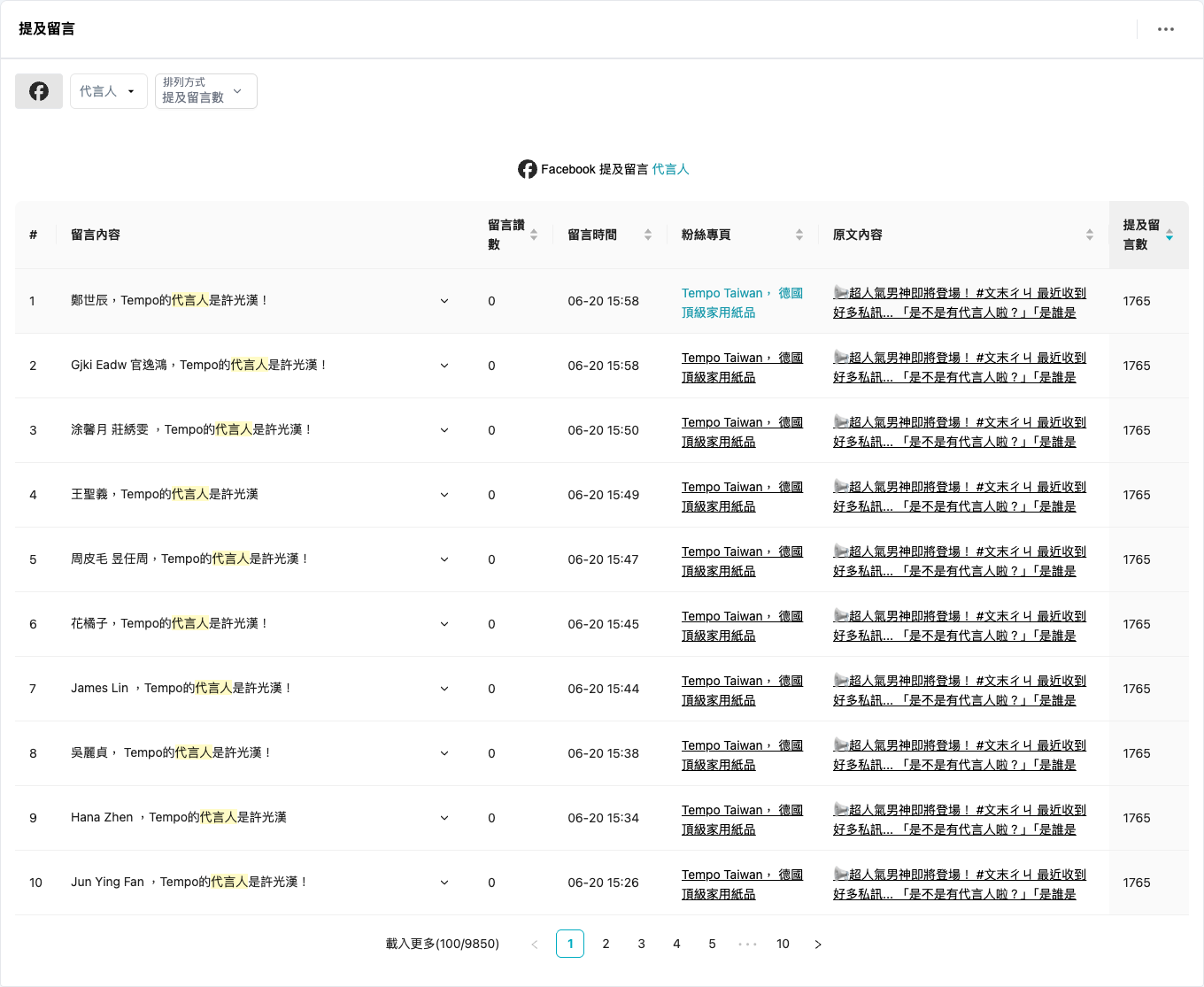The width and height of the screenshot is (1204, 987).
Task: Click the next page arrow
Action: pos(818,945)
